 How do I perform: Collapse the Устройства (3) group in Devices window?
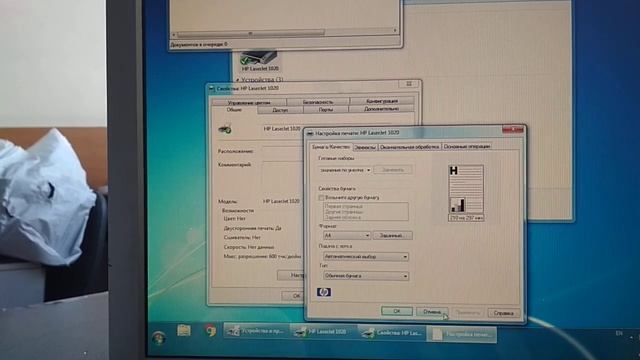click(238, 80)
